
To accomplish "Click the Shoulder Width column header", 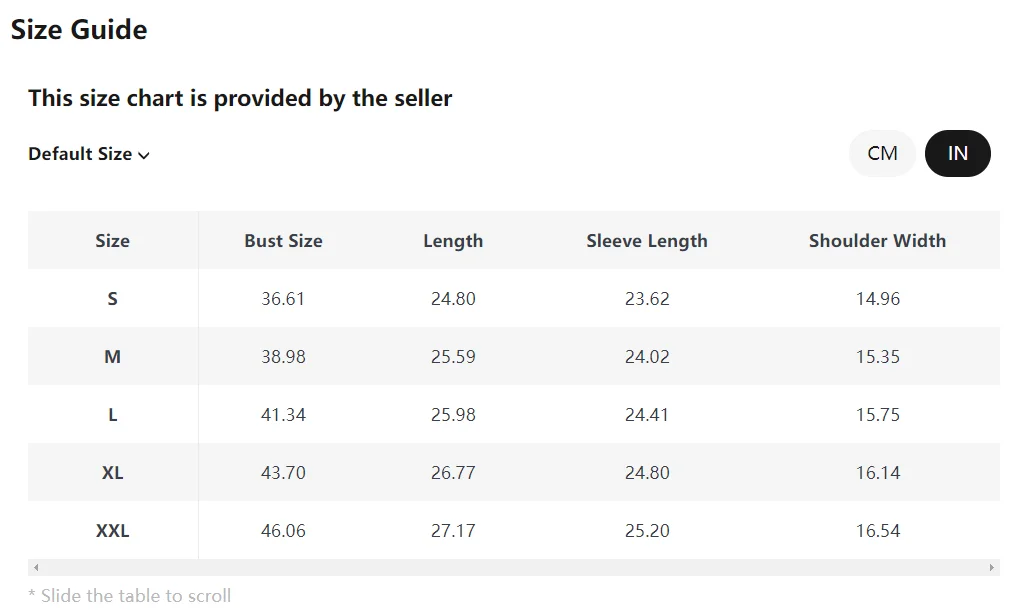I will (x=877, y=241).
